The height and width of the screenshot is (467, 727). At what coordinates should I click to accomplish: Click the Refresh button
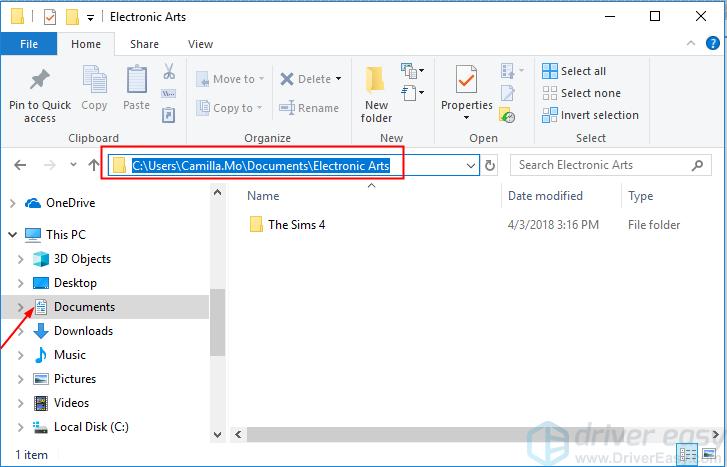490,166
